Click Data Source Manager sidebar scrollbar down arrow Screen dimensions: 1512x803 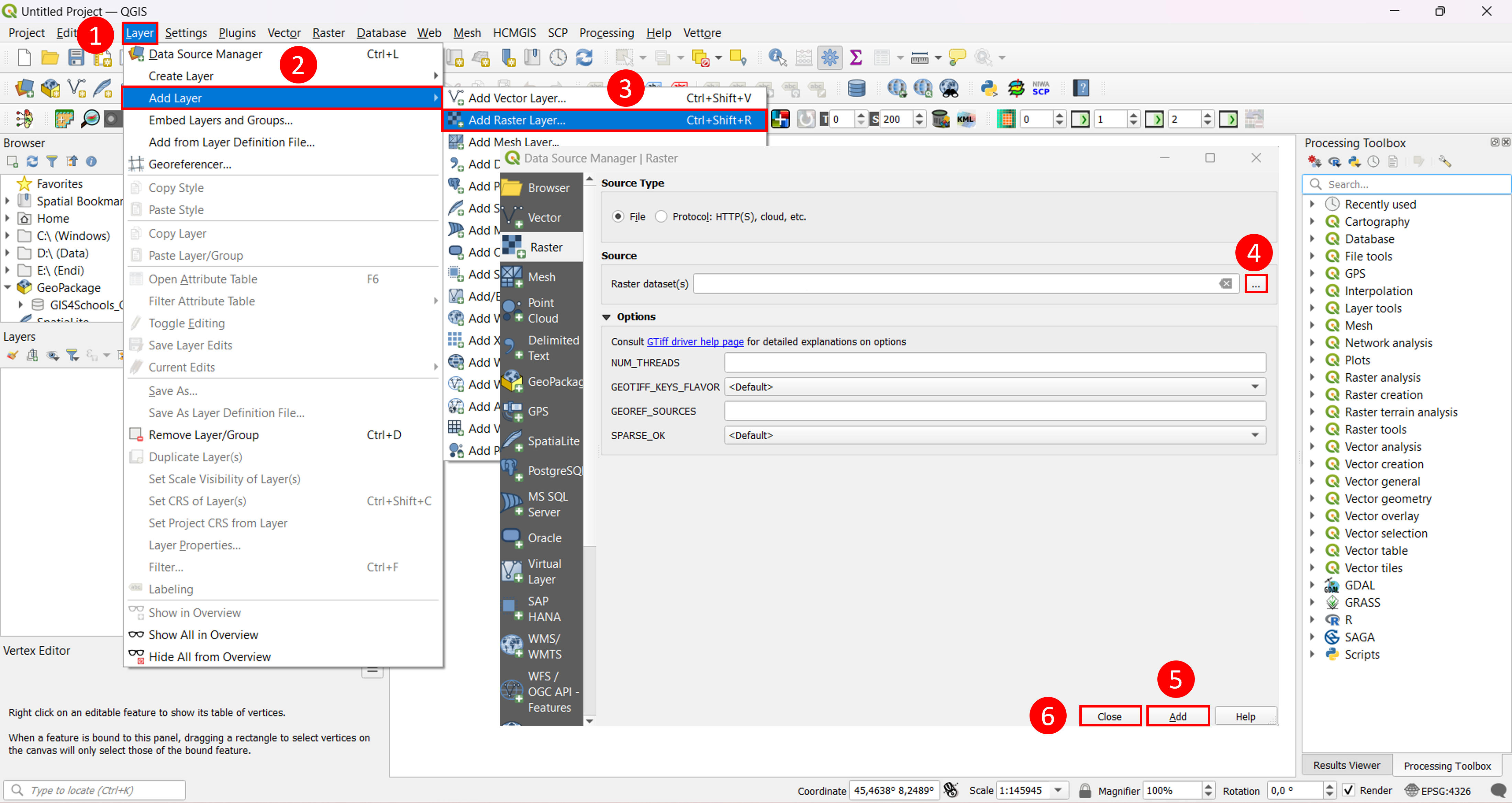590,721
